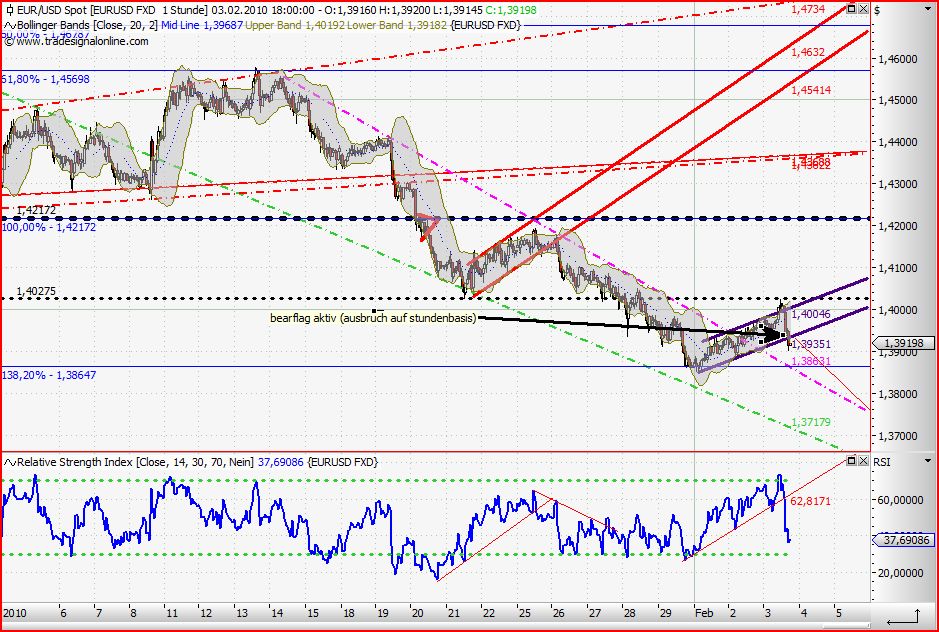Open the RSI axis dropdown arrow

tap(927, 460)
